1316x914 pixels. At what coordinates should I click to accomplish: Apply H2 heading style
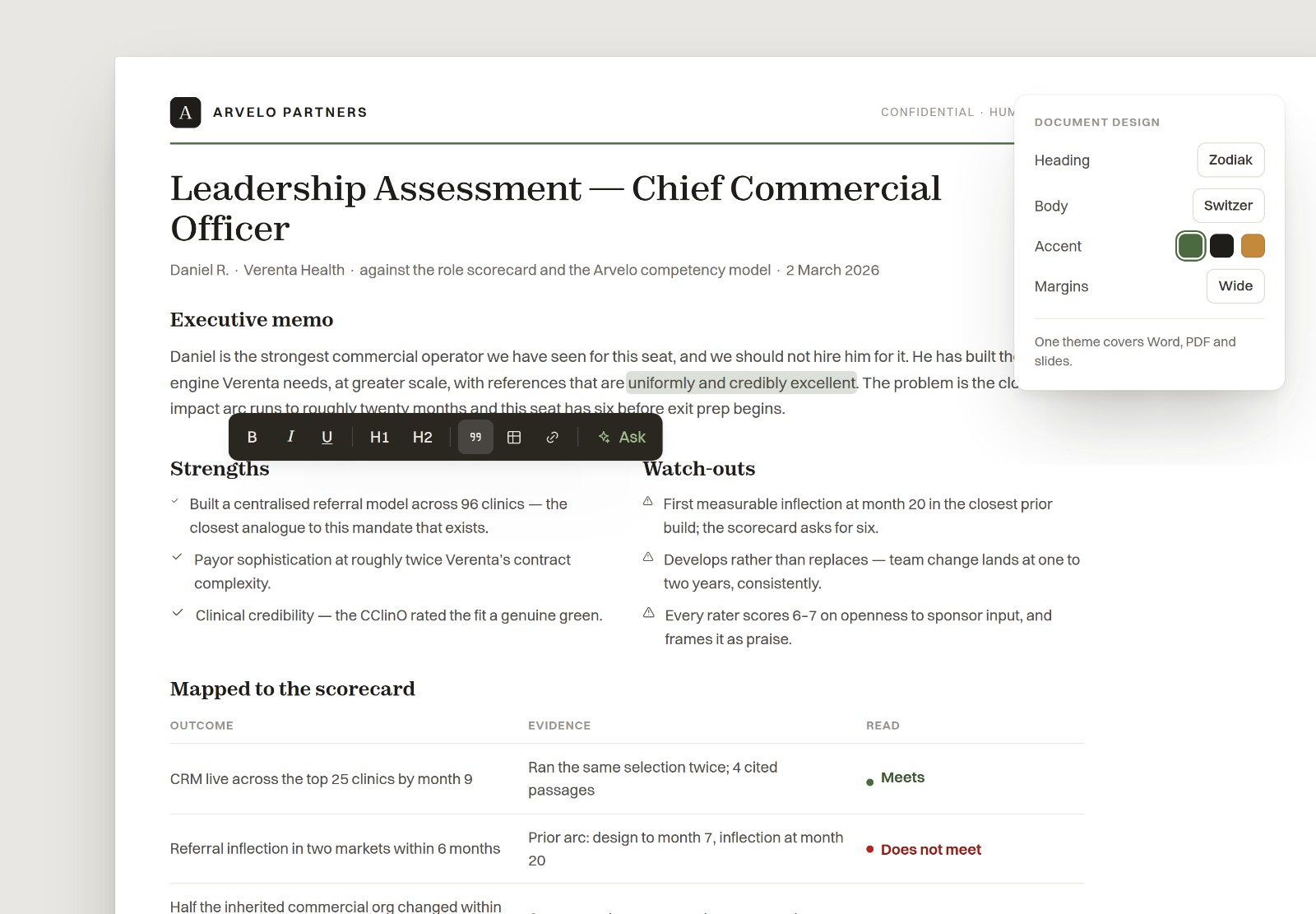click(422, 437)
